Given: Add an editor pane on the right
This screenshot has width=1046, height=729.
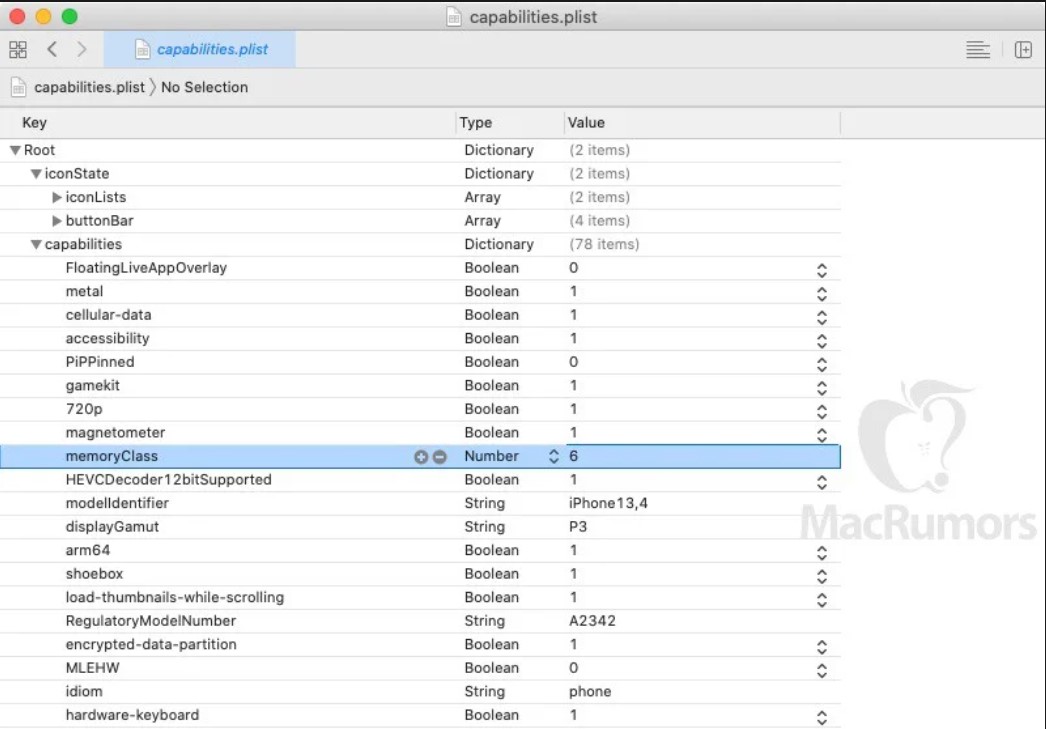Looking at the screenshot, I should (x=1023, y=49).
